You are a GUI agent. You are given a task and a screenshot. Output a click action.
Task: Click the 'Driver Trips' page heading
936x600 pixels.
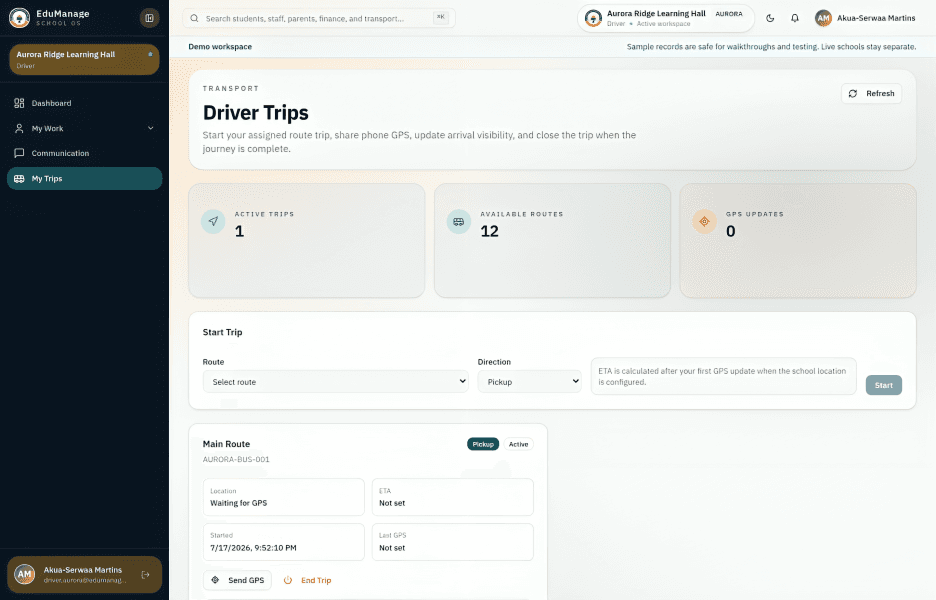coord(255,113)
